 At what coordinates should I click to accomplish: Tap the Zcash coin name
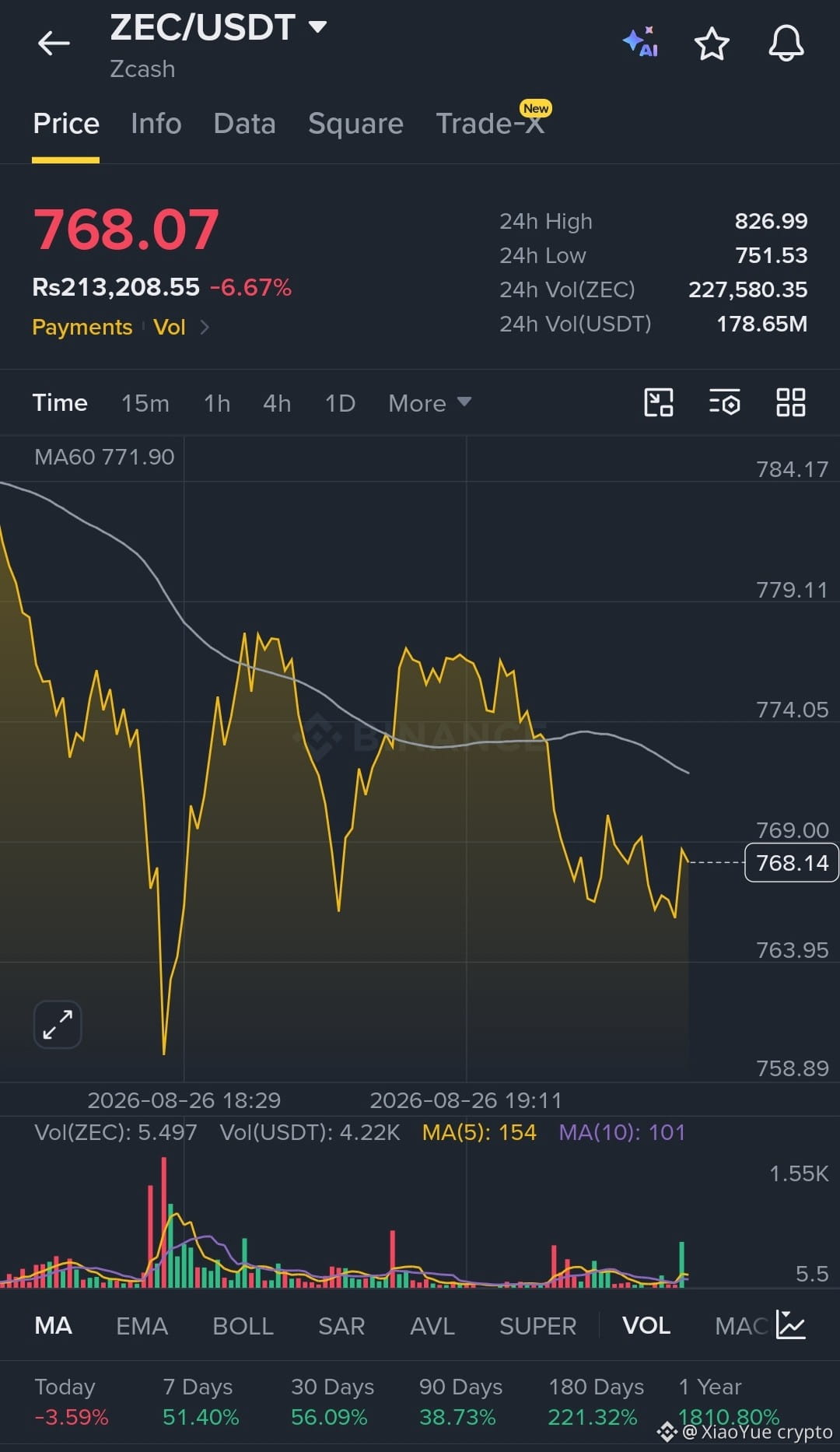pos(142,69)
